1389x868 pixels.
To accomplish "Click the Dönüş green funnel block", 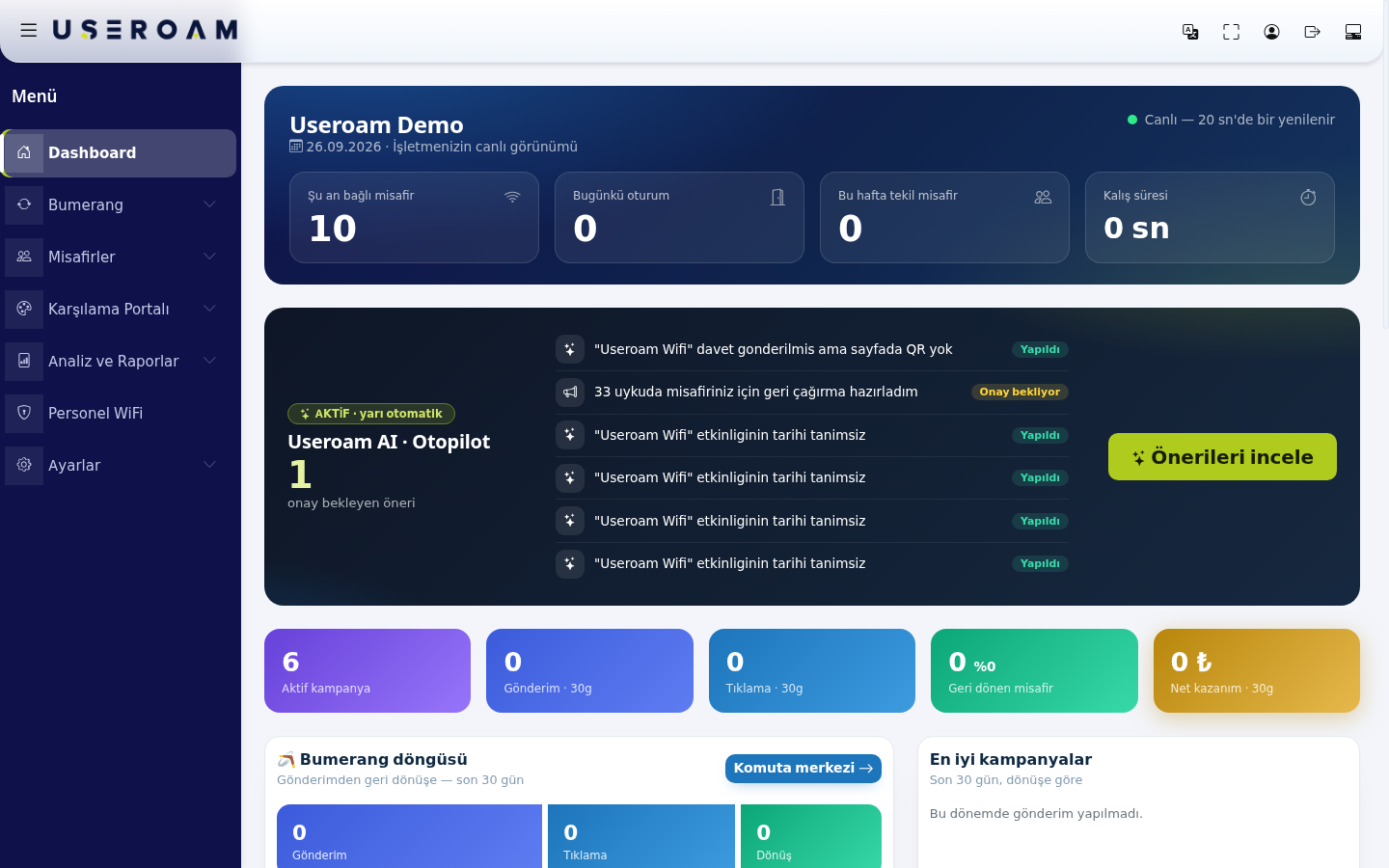I will click(x=811, y=836).
